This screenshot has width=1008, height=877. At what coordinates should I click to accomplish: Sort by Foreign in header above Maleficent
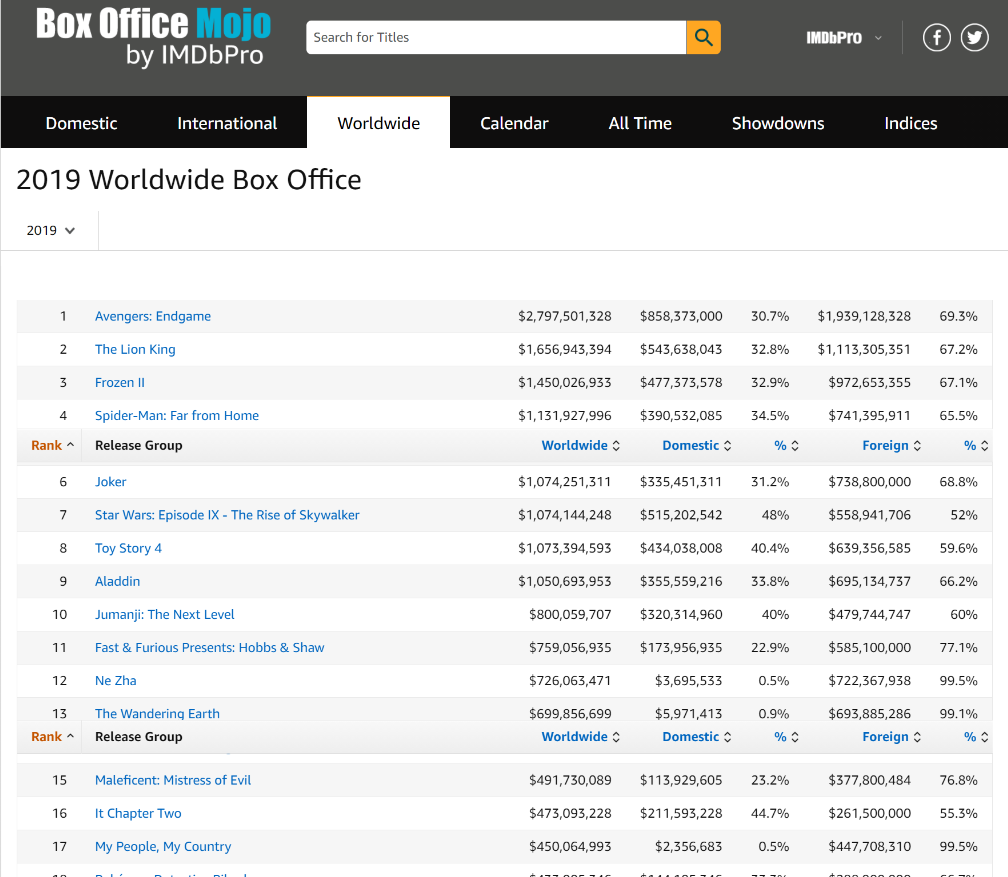tap(892, 736)
